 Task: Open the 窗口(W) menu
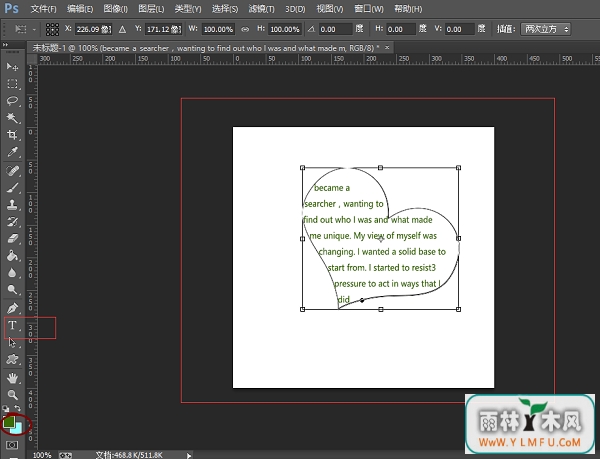tap(369, 9)
